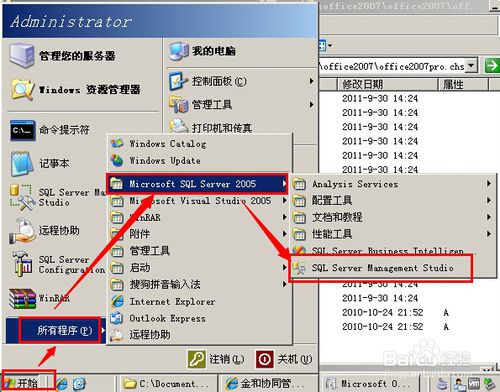Click network users tray icon
The height and width of the screenshot is (392, 500).
[x=460, y=384]
